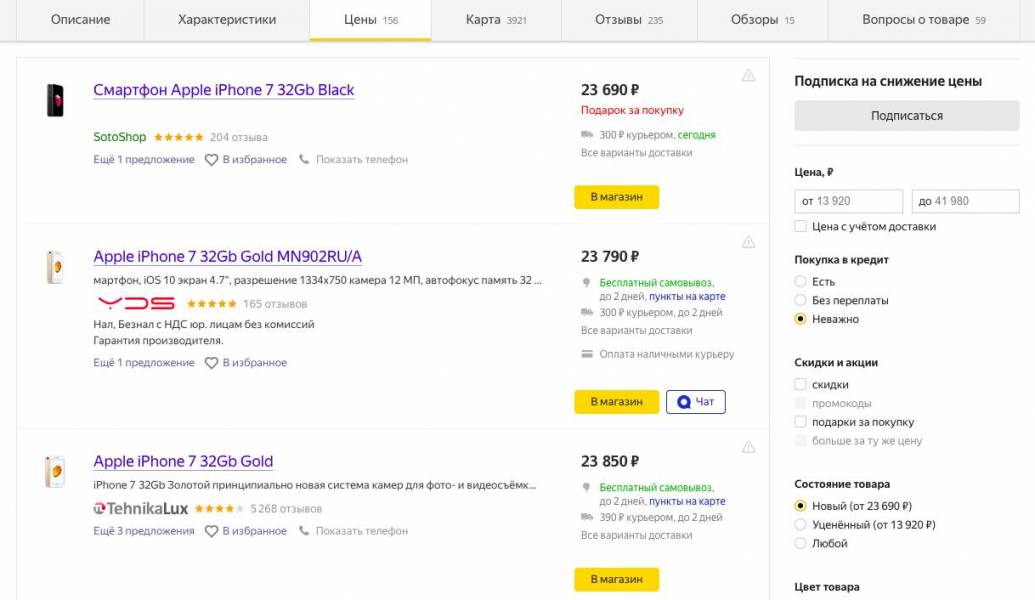Select Новый (от 23 690 ₽) condition
Image resolution: width=1035 pixels, height=600 pixels.
tap(801, 506)
